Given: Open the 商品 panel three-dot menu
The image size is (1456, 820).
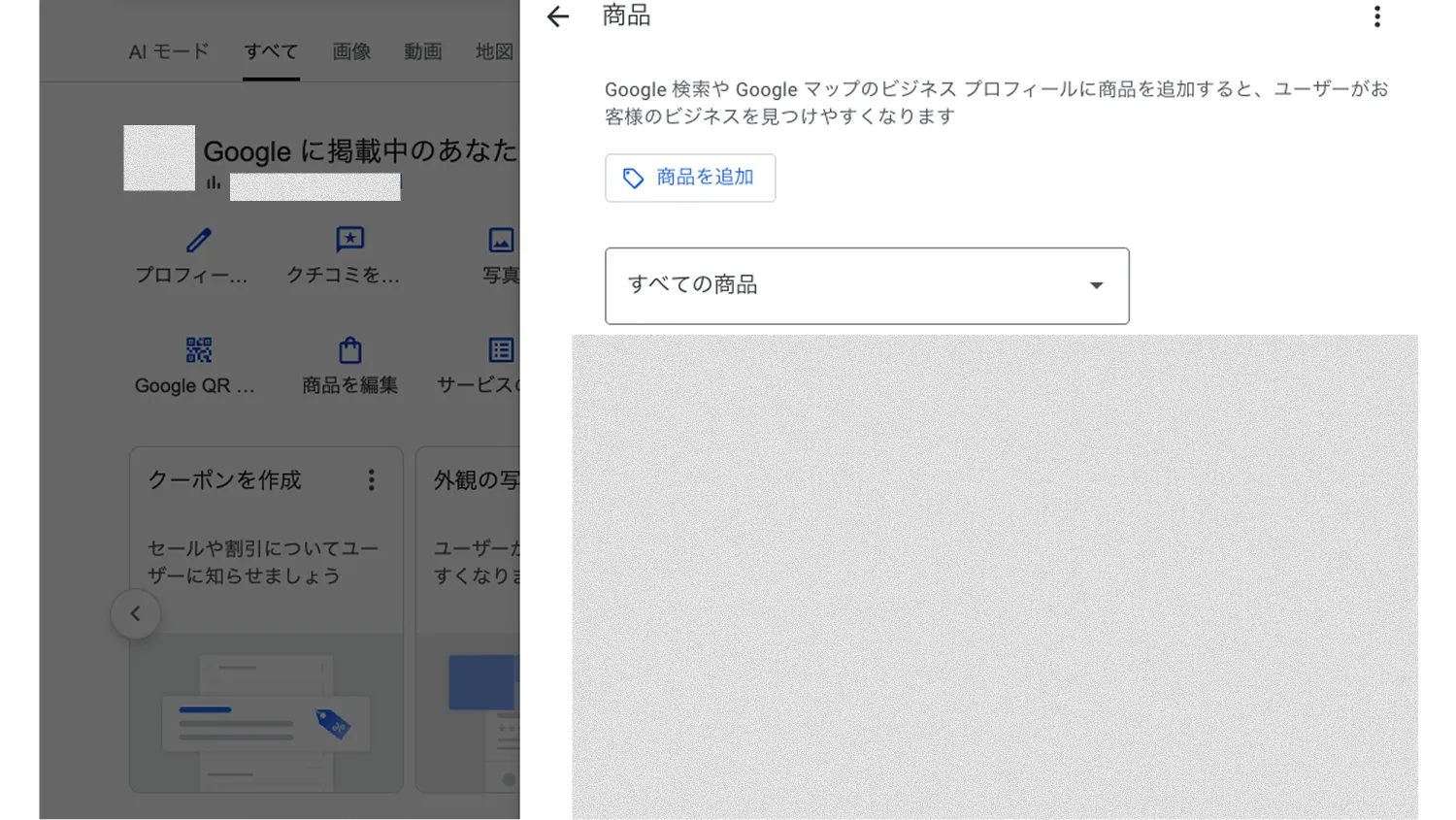Looking at the screenshot, I should (x=1376, y=16).
